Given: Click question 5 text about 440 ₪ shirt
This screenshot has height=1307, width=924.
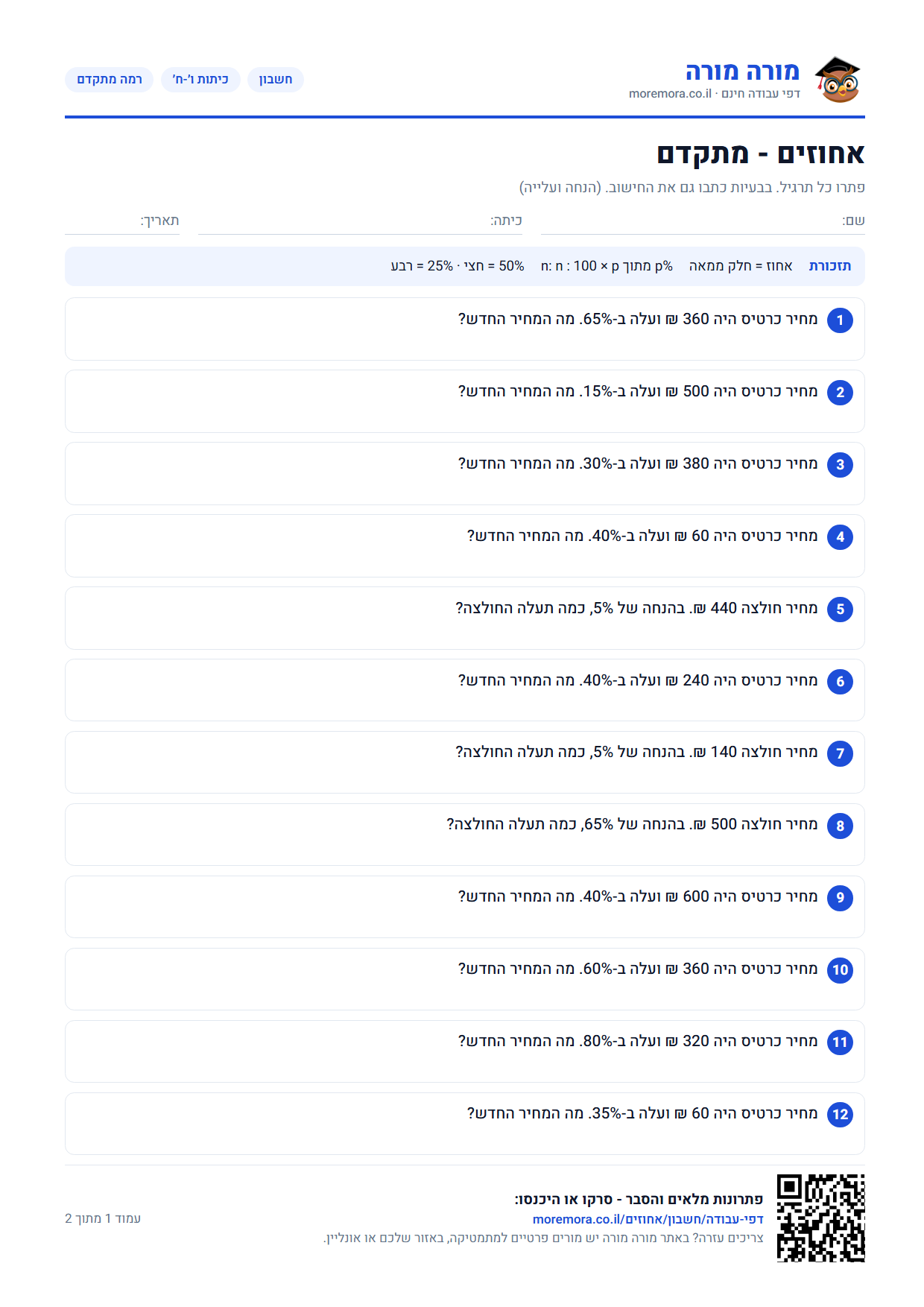Looking at the screenshot, I should tap(636, 609).
